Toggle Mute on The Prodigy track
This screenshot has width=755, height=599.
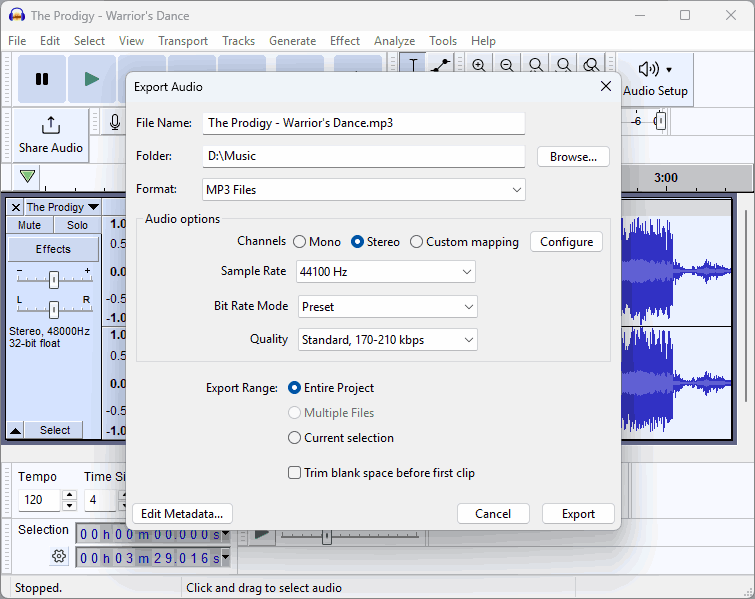pyautogui.click(x=29, y=225)
